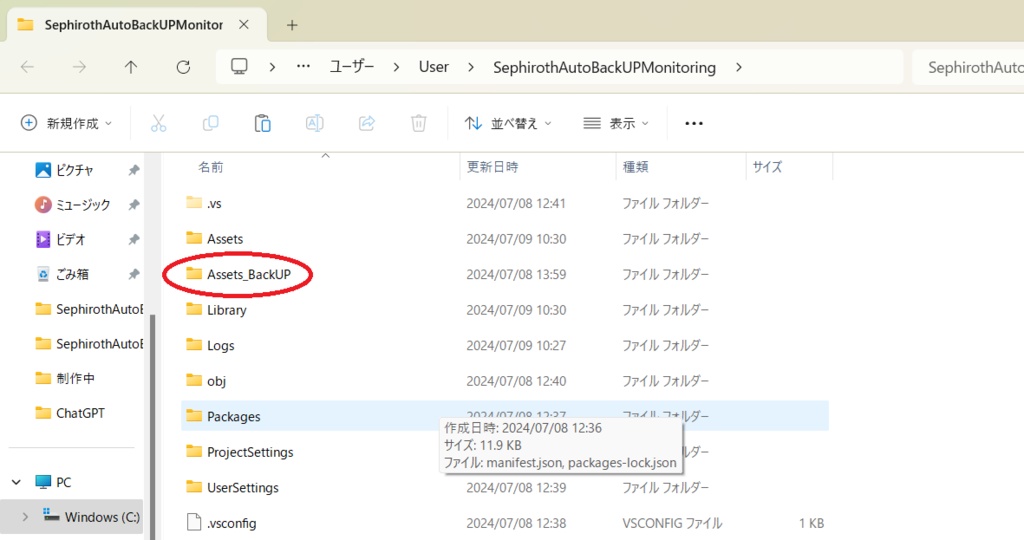Click the PC monitor icon in address bar
Screen dimensions: 1024x540
pos(240,67)
